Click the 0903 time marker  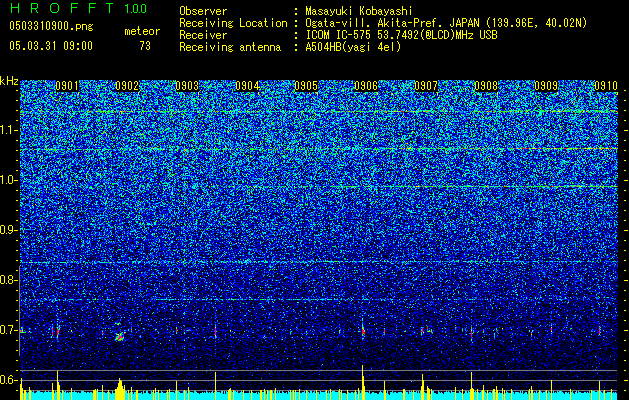pyautogui.click(x=187, y=86)
